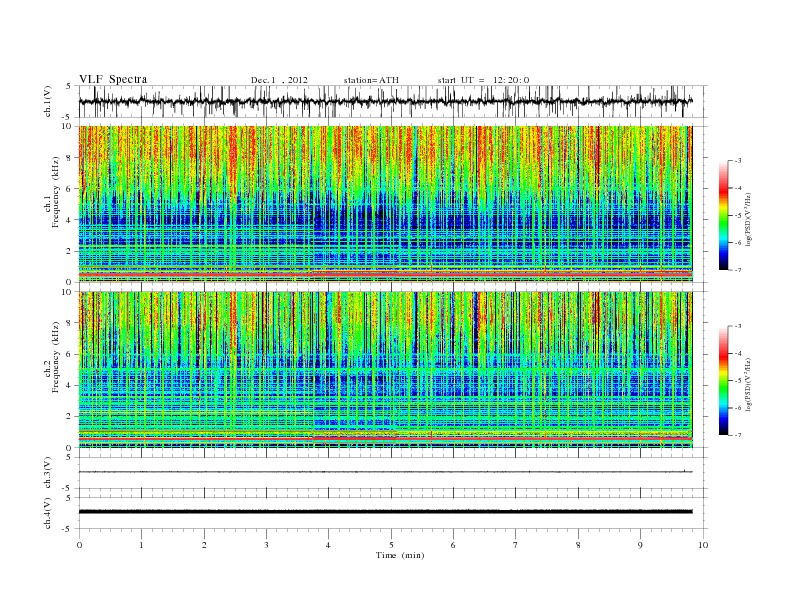Viewport: 792px width, 612px height.
Task: Click the station=ATH label
Action: (x=371, y=80)
